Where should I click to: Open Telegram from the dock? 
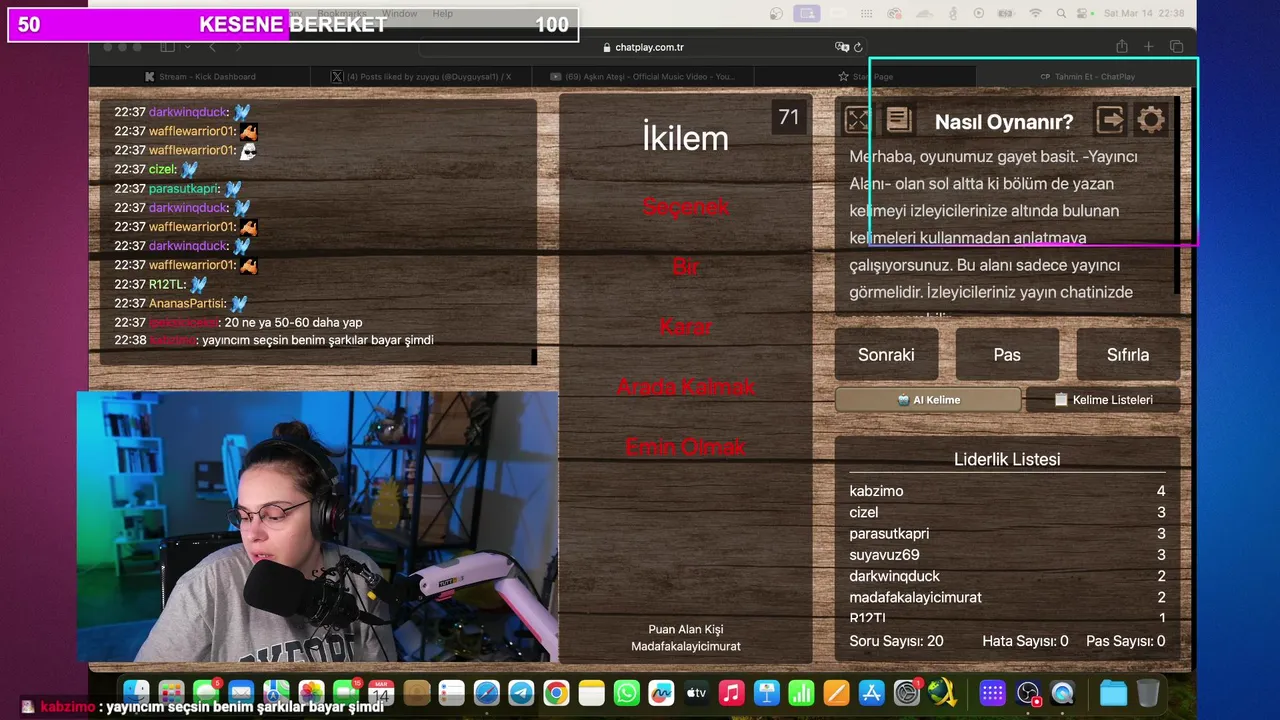point(521,692)
